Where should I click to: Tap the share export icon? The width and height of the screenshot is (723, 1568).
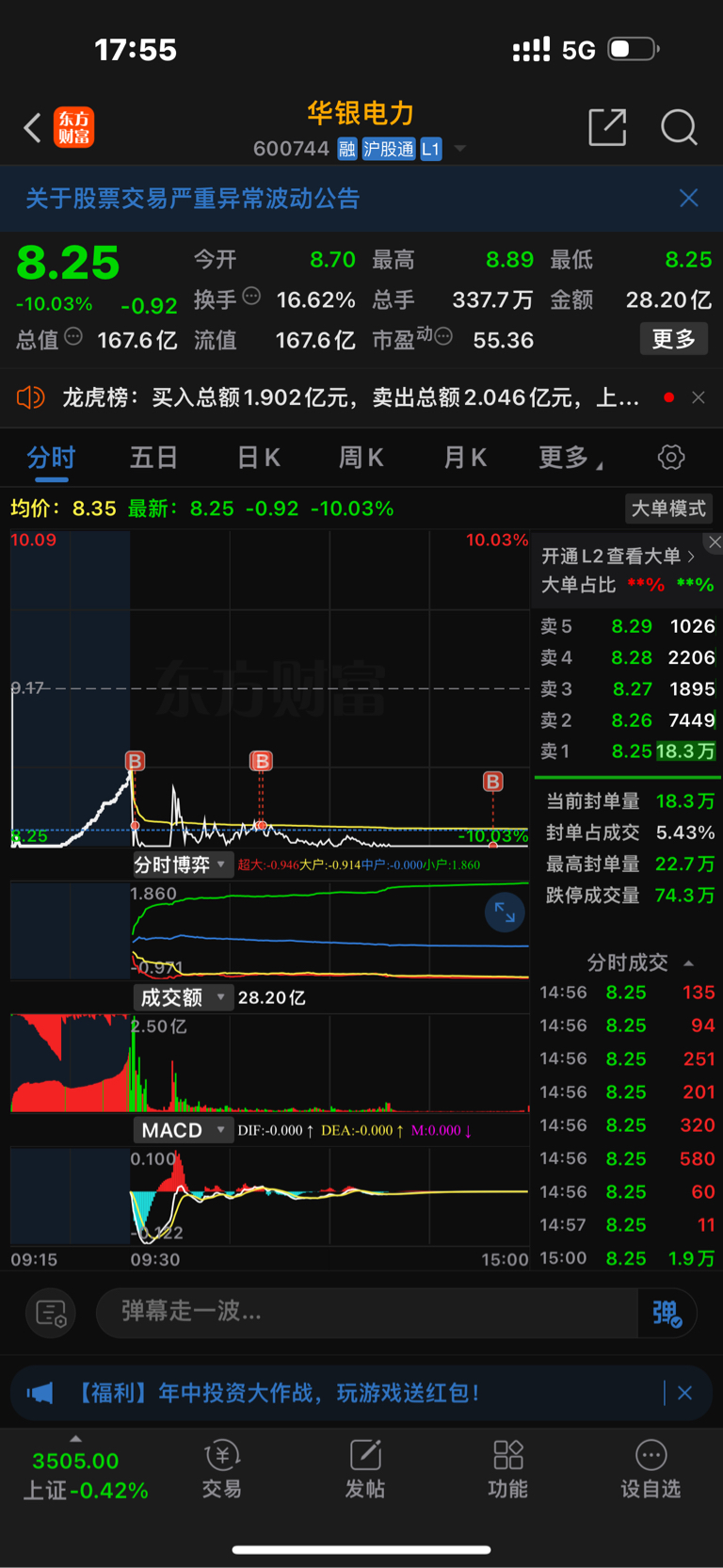coord(607,127)
